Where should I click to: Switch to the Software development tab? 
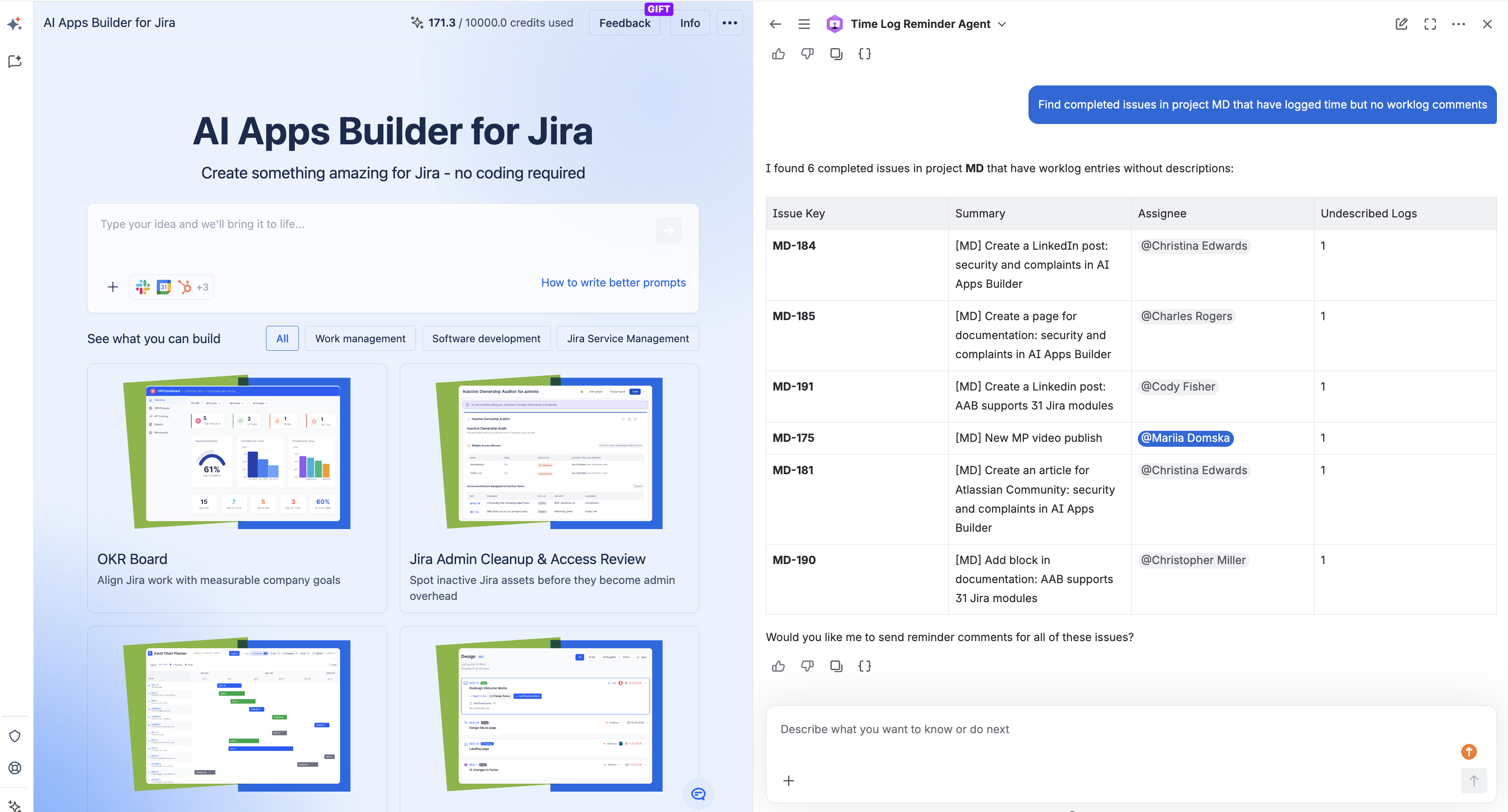tap(486, 338)
